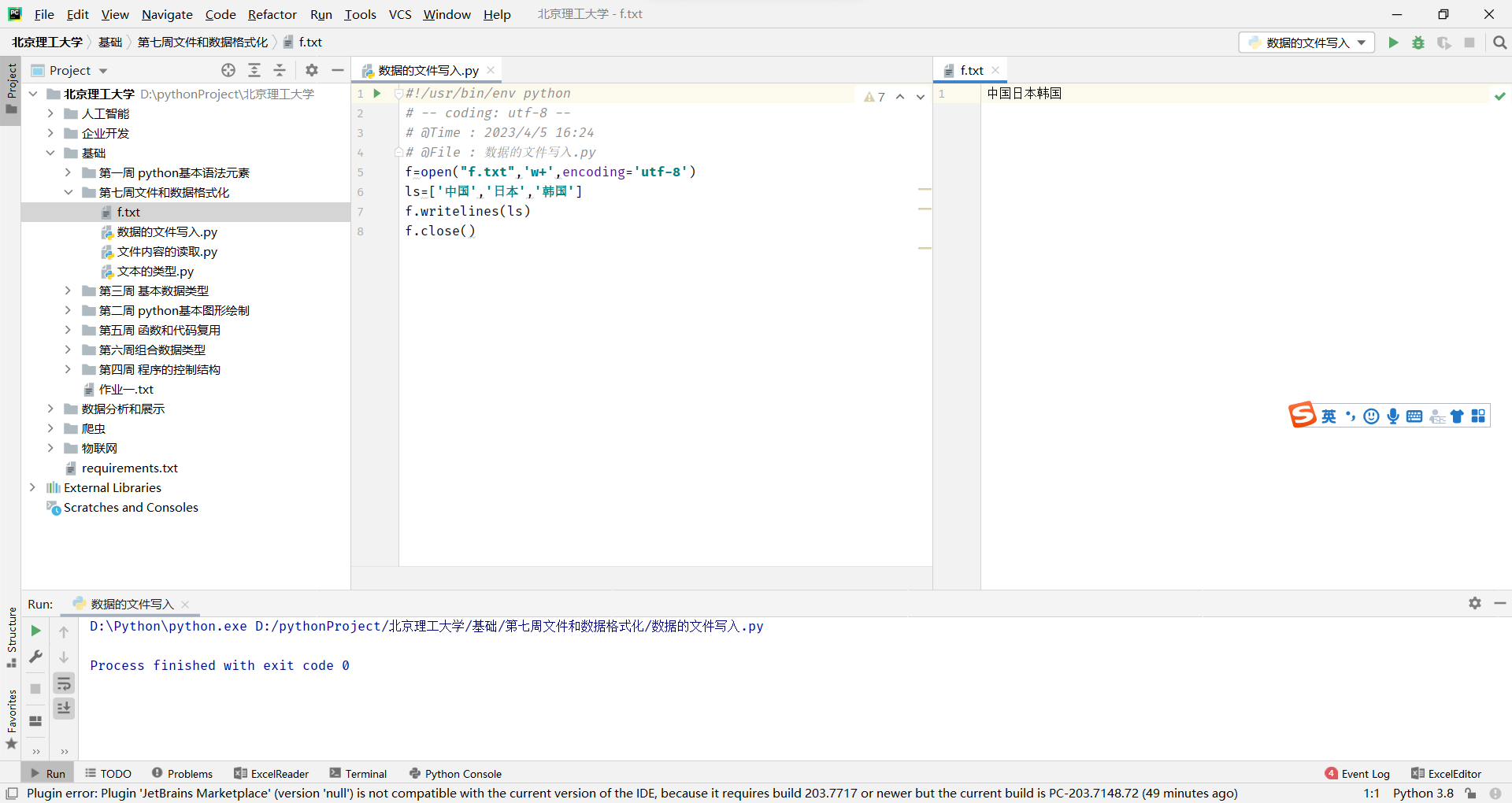
Task: Run with coverage icon in top toolbar
Action: [x=1443, y=43]
